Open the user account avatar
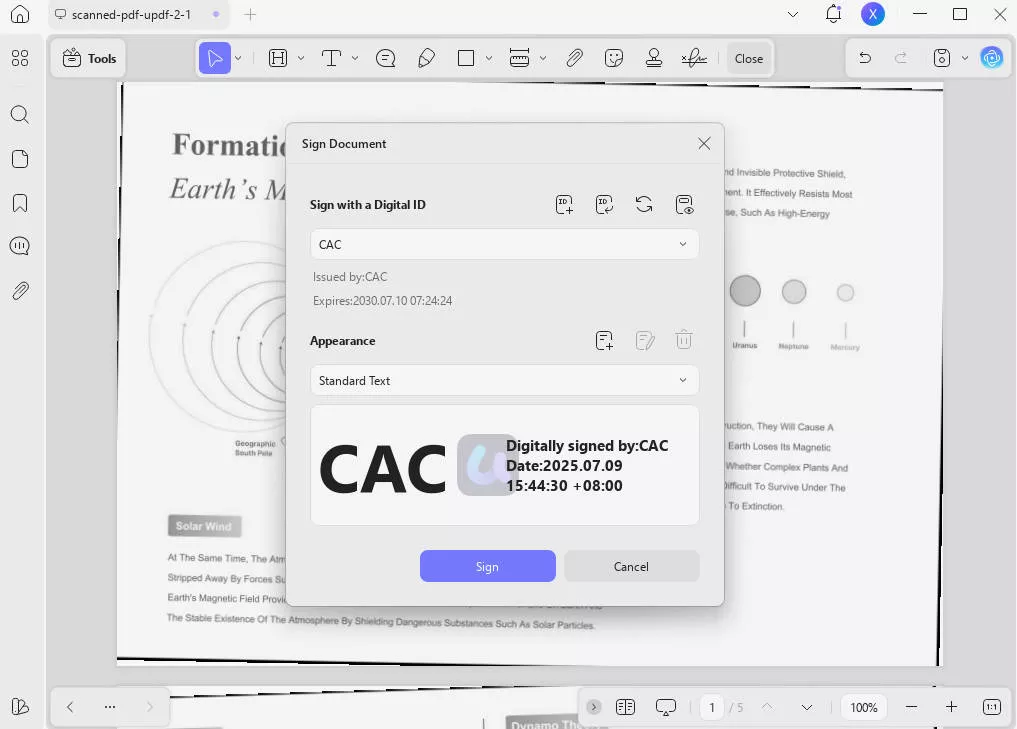 pyautogui.click(x=873, y=14)
